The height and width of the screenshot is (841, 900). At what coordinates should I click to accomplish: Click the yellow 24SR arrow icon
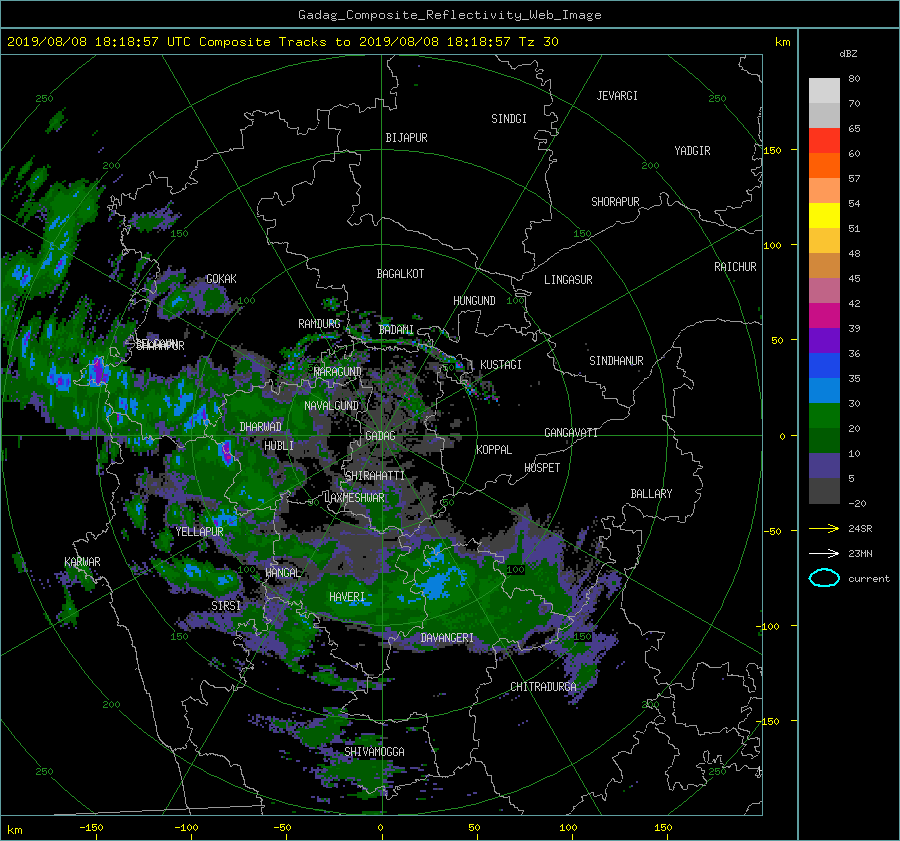(x=824, y=528)
